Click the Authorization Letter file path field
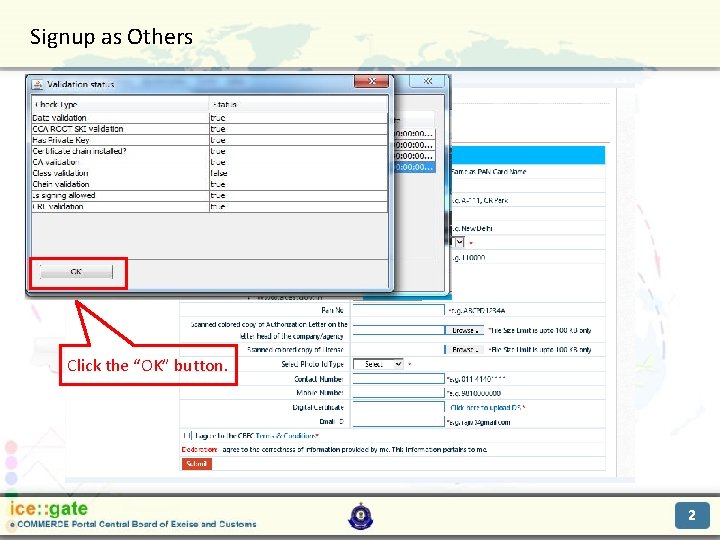This screenshot has height=540, width=720. pos(398,330)
